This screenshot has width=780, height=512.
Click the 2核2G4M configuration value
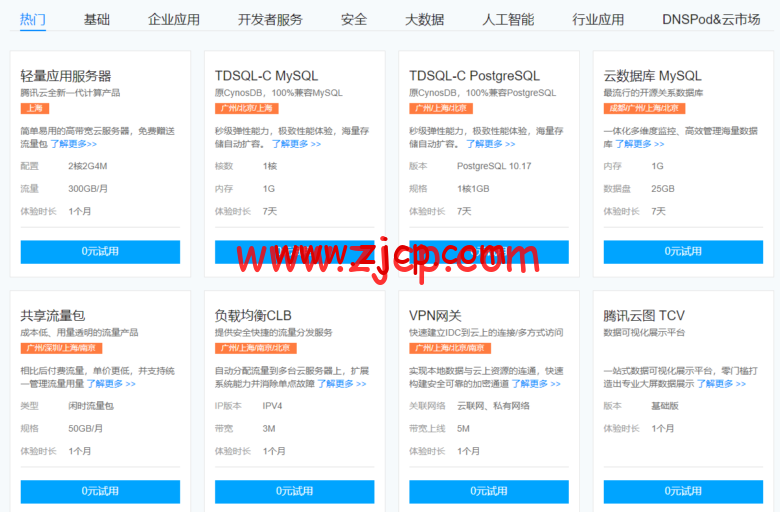coord(88,166)
